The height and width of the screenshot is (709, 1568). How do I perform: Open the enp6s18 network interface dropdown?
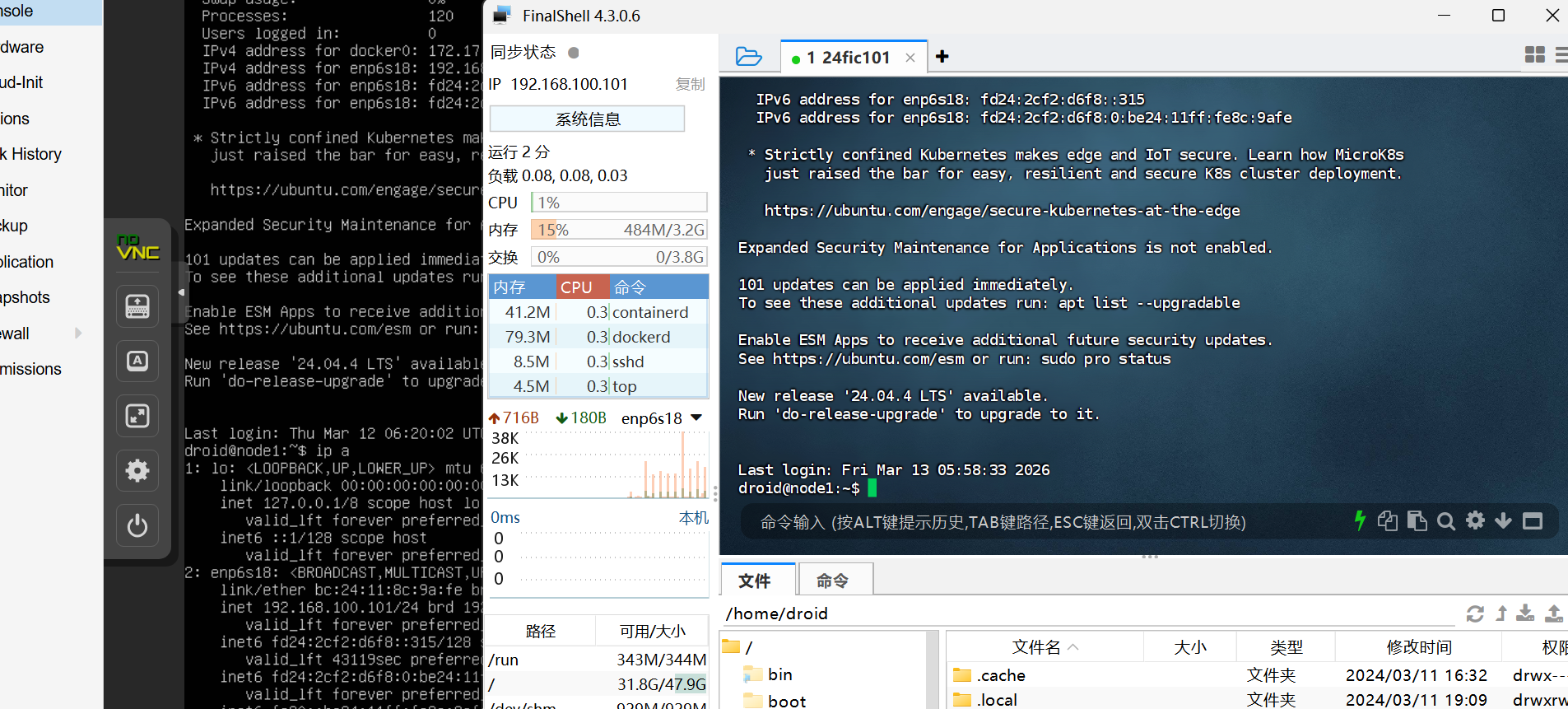point(696,417)
